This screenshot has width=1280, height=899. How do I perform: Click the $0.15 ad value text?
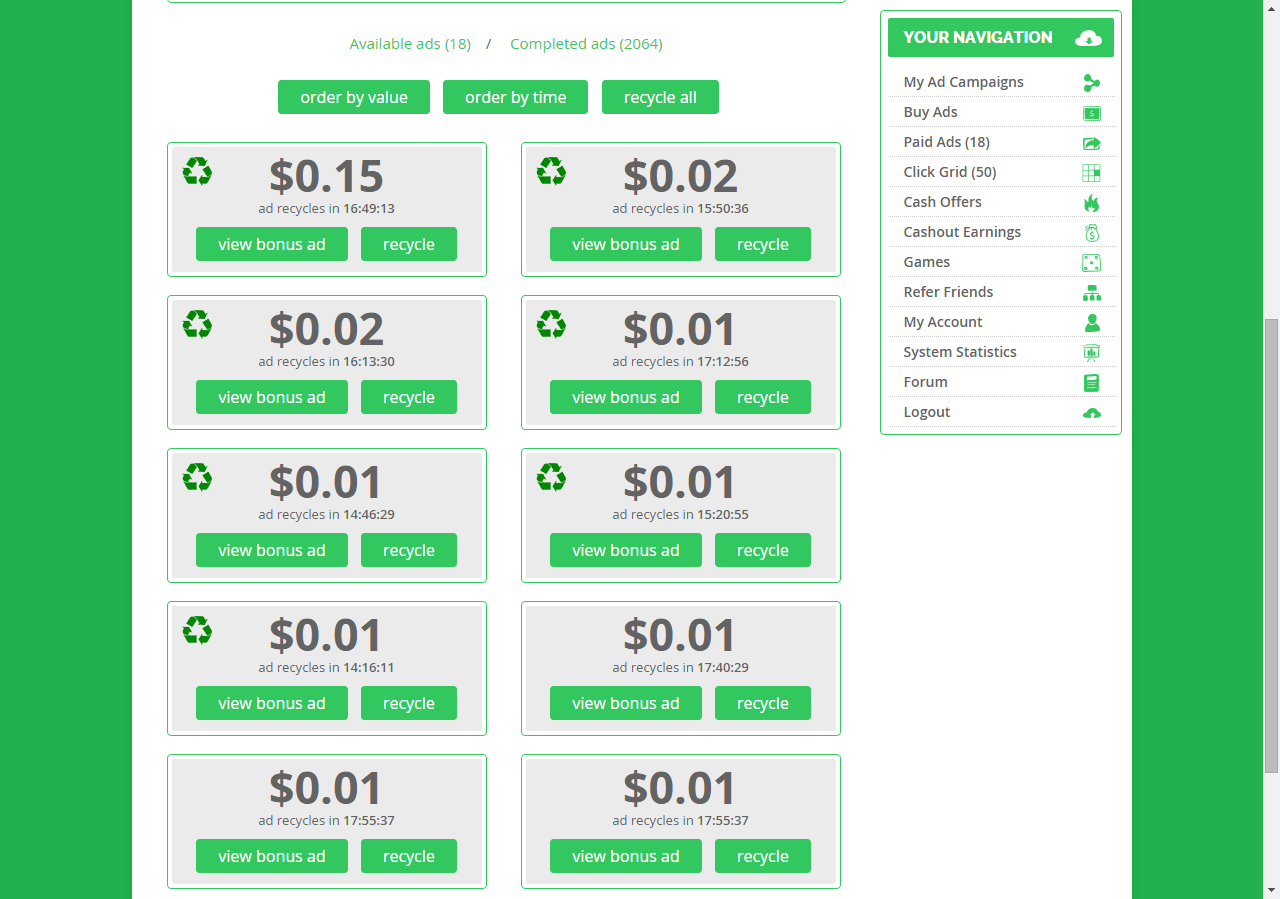326,176
